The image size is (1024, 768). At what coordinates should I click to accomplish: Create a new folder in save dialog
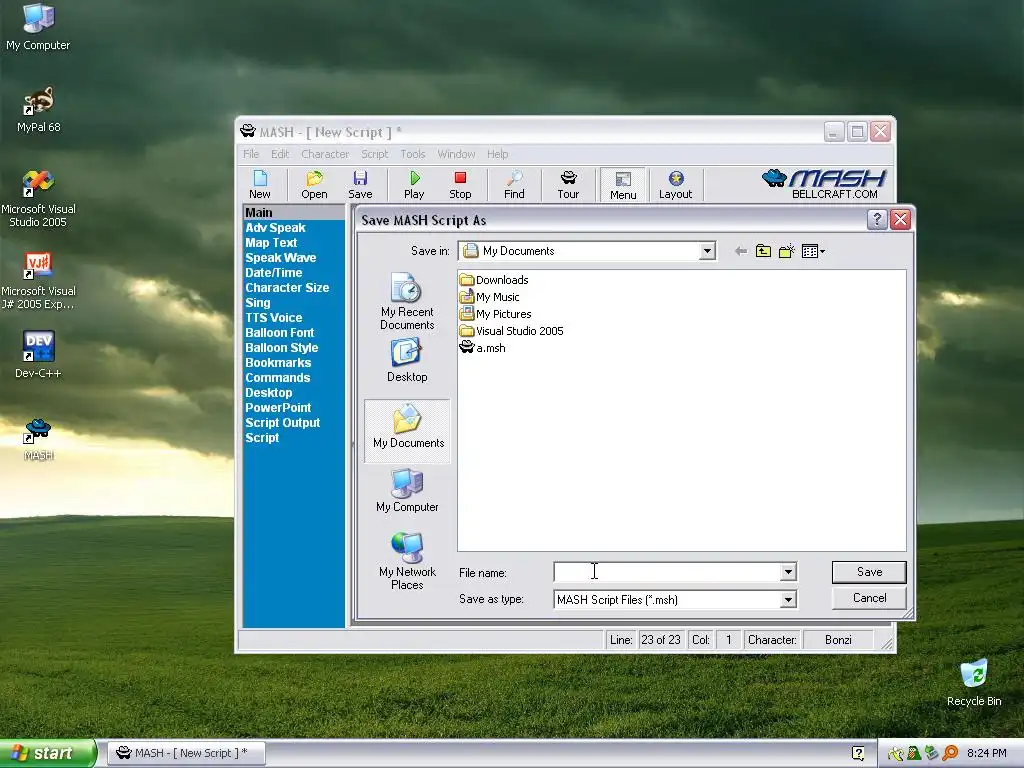[x=786, y=251]
